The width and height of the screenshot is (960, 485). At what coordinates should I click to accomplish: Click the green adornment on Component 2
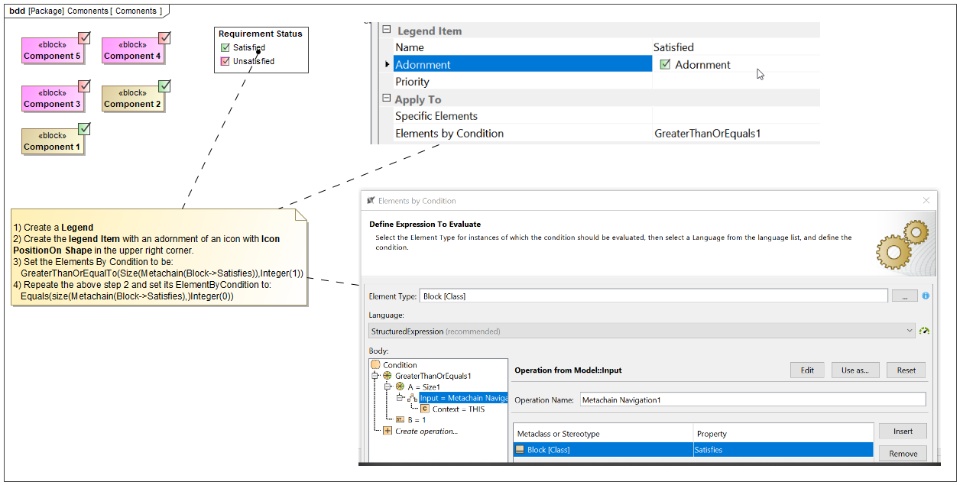164,86
